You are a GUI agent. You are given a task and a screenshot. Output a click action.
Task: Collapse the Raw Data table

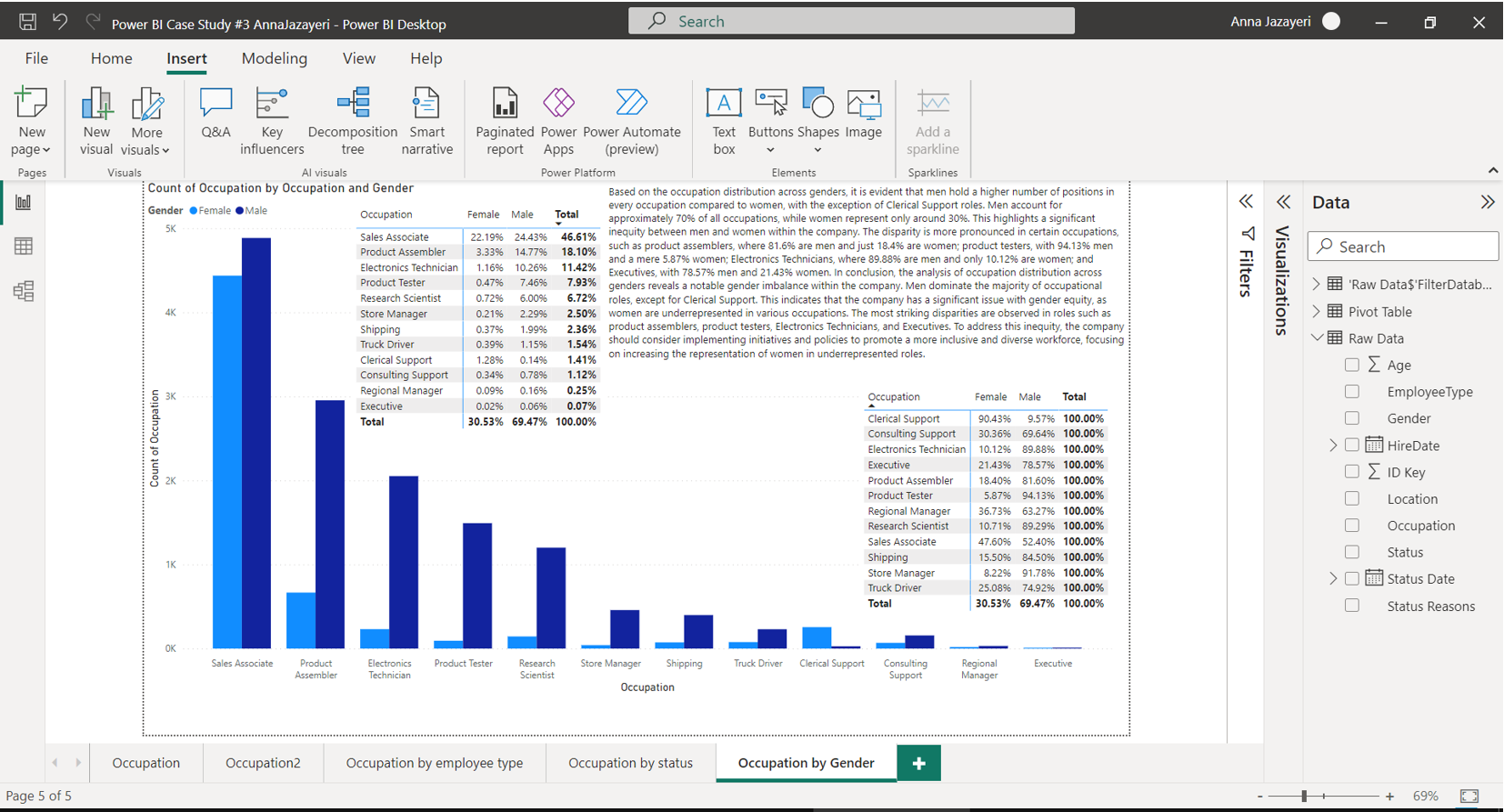tap(1317, 338)
